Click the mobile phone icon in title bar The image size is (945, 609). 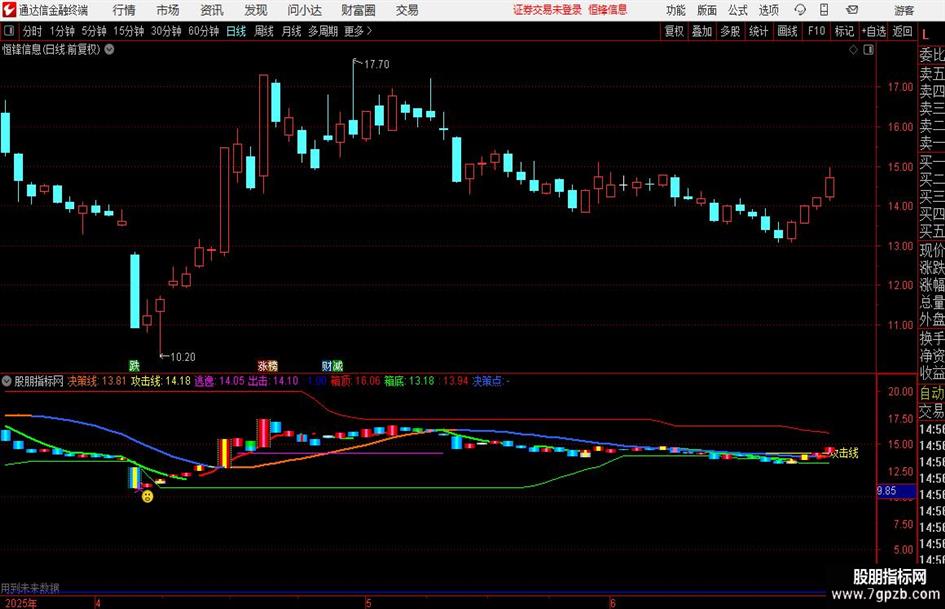[824, 10]
